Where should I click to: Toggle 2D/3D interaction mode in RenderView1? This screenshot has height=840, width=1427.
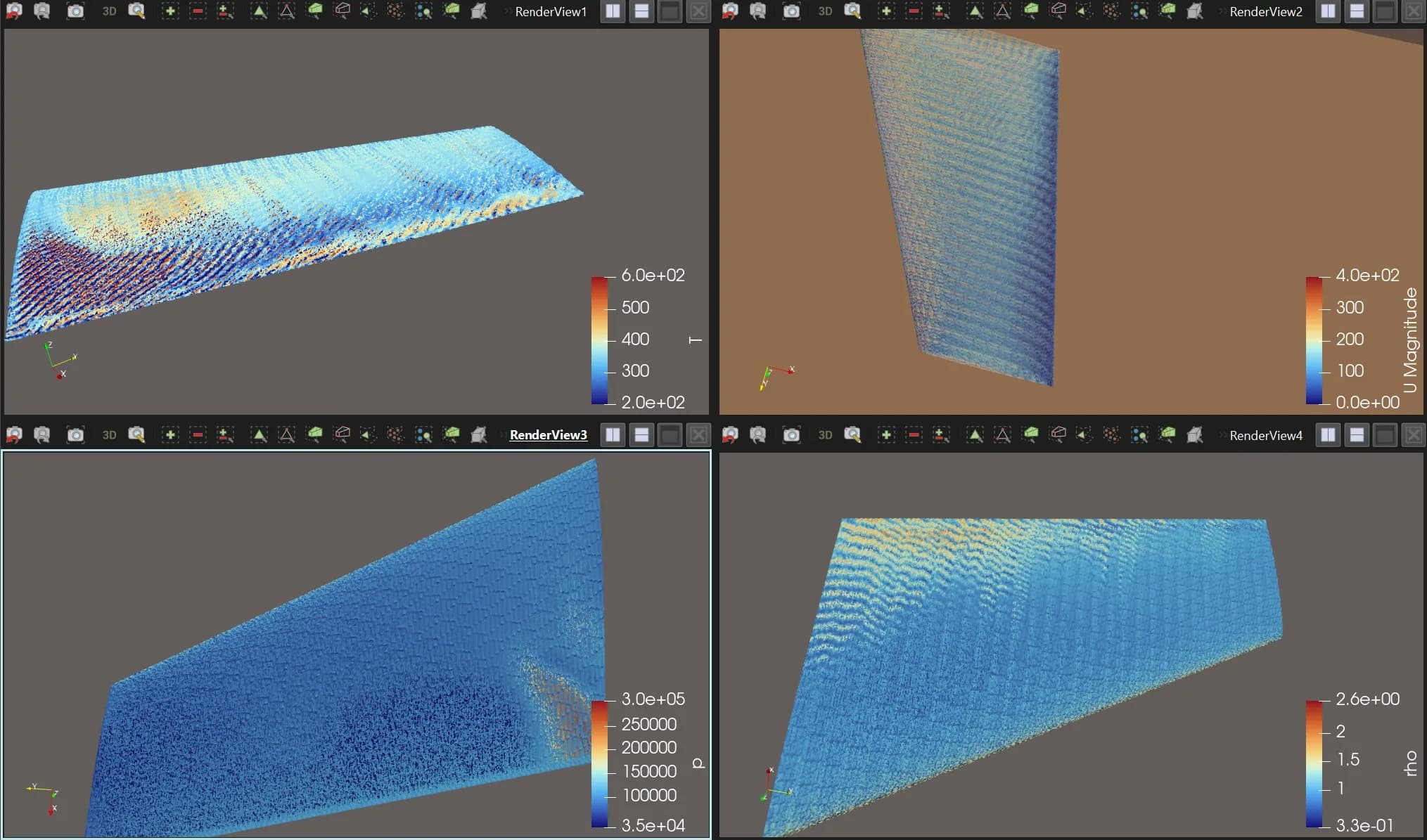tap(108, 11)
